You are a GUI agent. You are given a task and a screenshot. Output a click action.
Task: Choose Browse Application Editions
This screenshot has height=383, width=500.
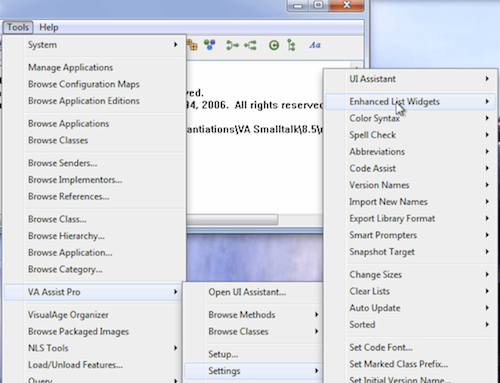click(94, 101)
